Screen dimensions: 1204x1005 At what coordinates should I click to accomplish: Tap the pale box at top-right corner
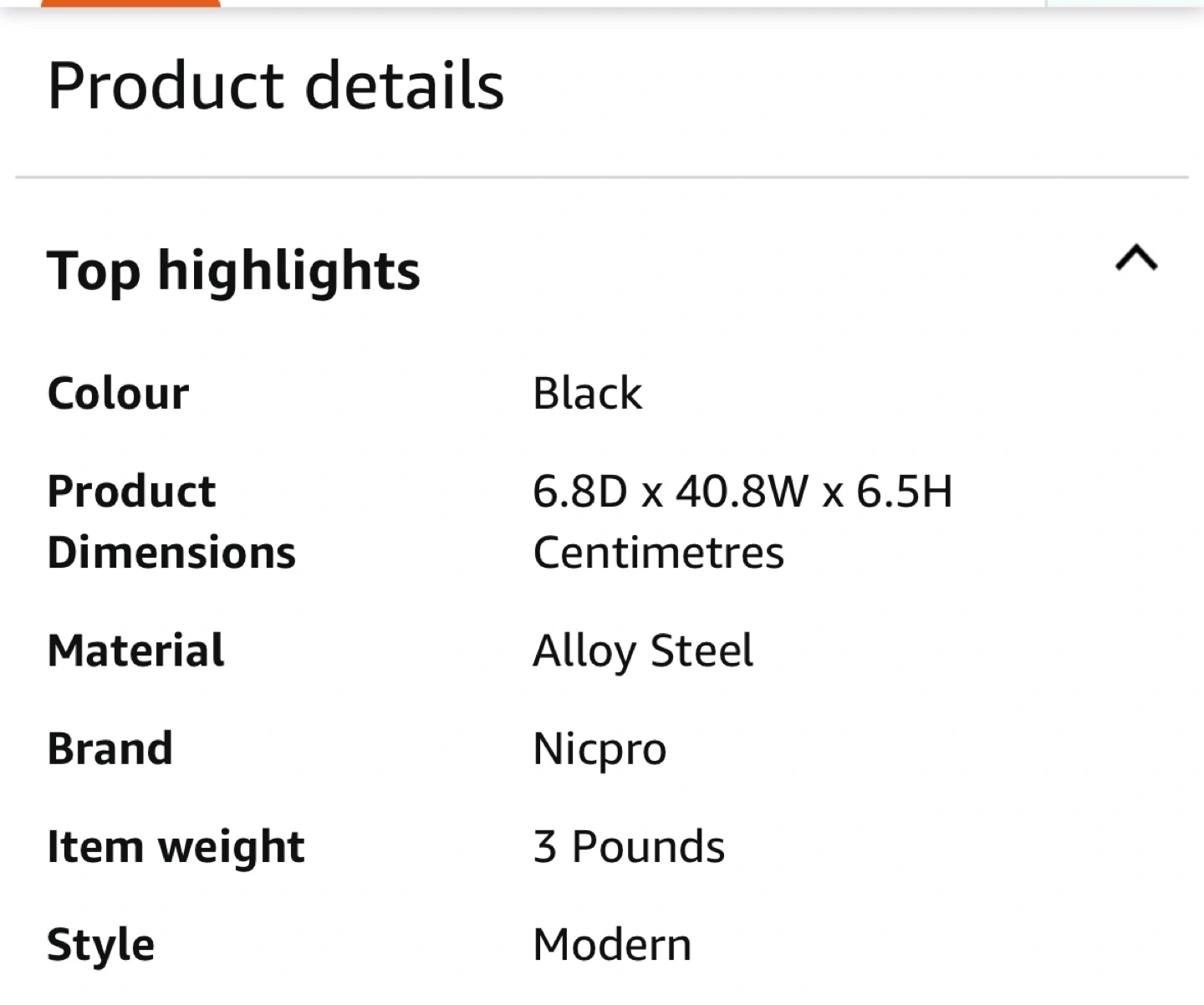1125,3
